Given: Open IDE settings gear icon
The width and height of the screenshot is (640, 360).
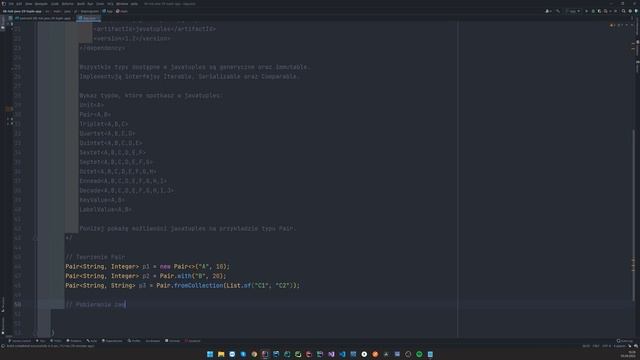Looking at the screenshot, I should click(x=630, y=11).
